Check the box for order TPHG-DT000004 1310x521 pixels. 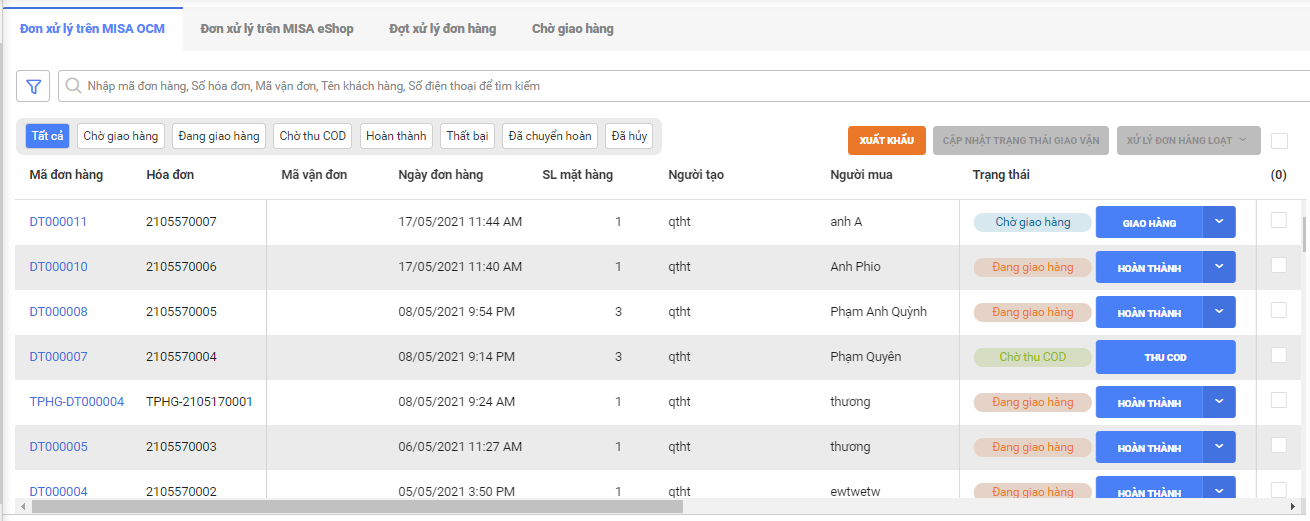(1279, 401)
